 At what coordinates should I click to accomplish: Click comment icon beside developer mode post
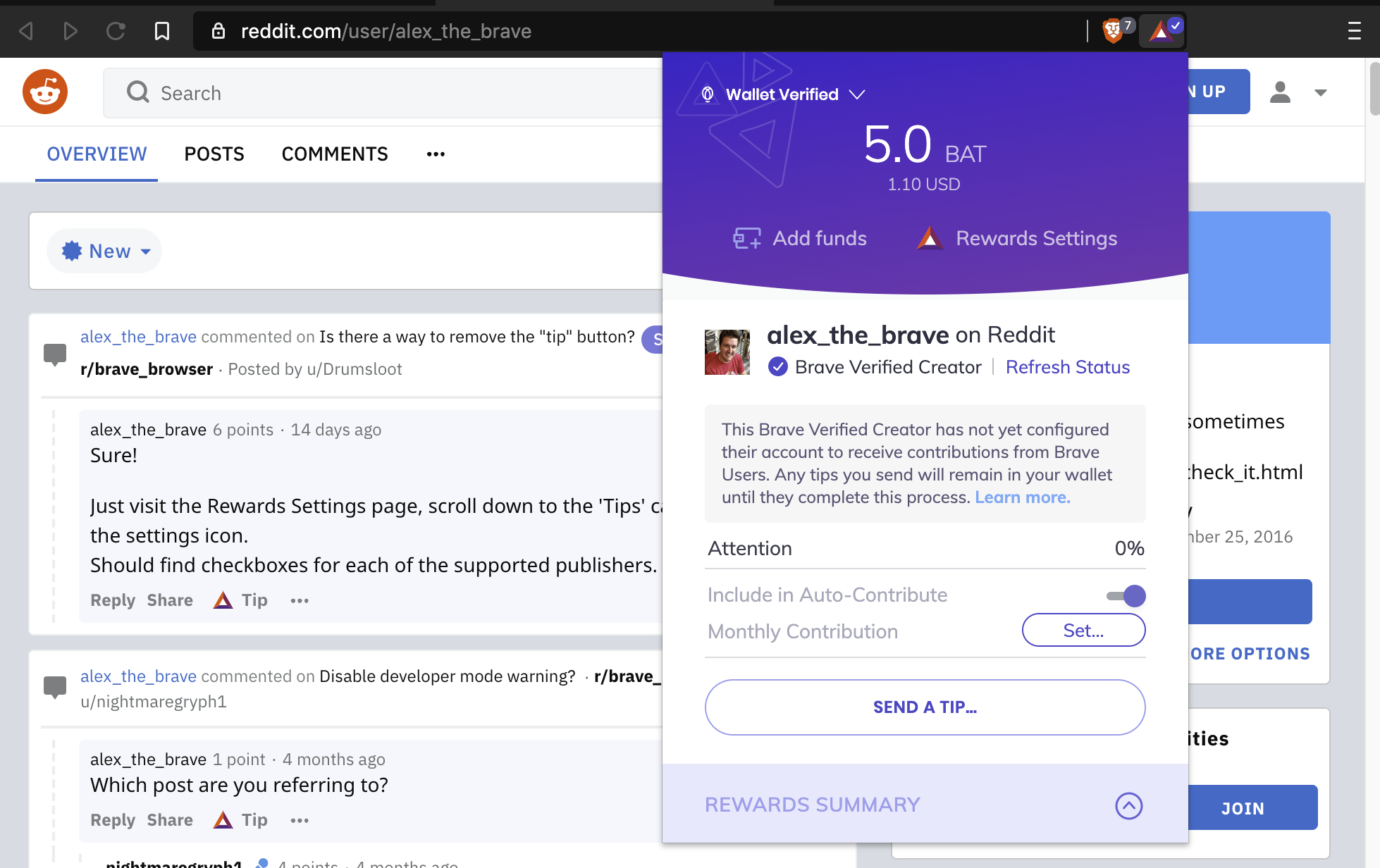[55, 686]
